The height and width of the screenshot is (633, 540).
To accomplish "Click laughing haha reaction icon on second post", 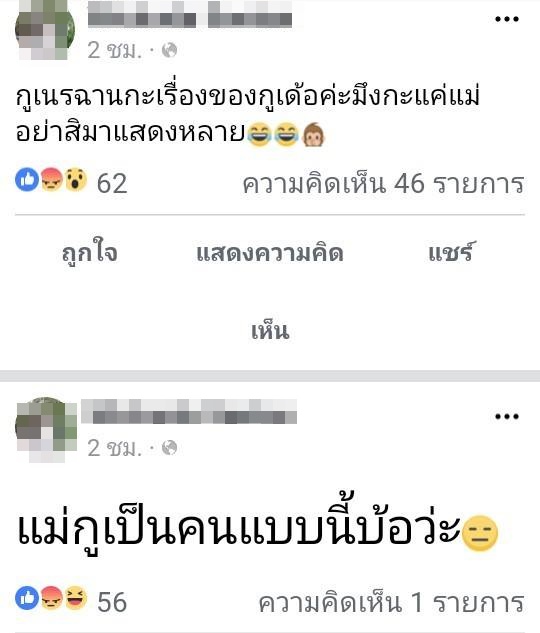I will pos(76,598).
